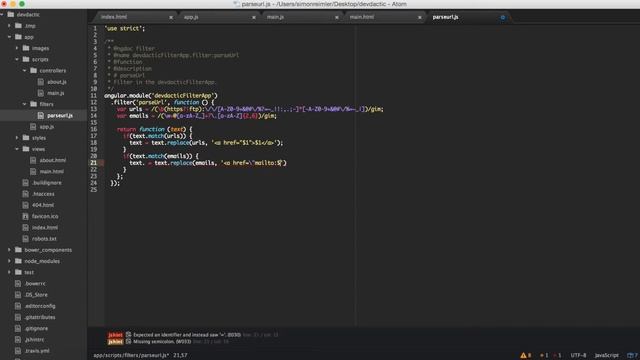Collapse the controllers folder
Image resolution: width=640 pixels, height=360 pixels.
[24, 71]
